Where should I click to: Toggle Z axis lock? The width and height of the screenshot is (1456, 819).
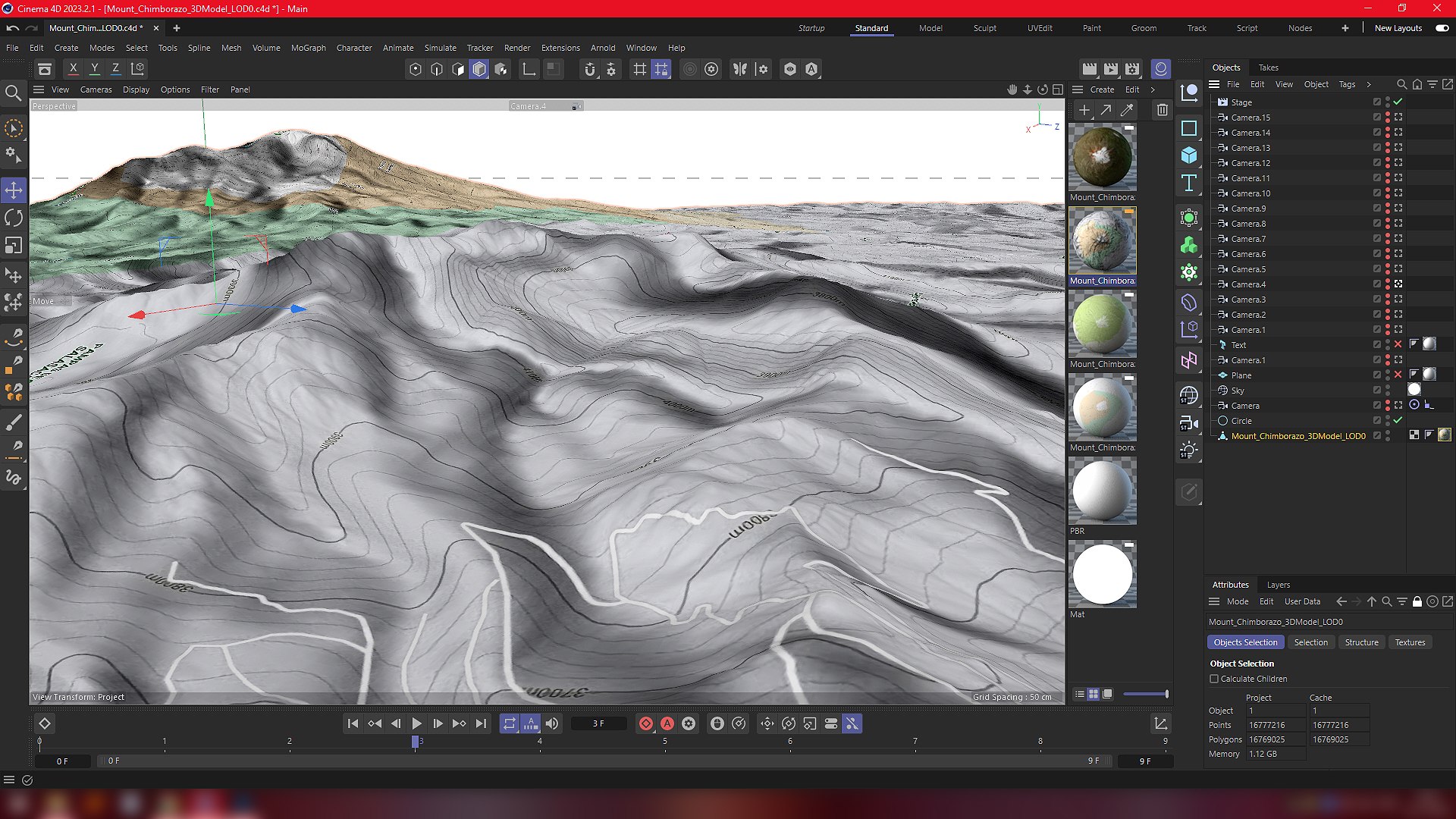click(x=115, y=68)
